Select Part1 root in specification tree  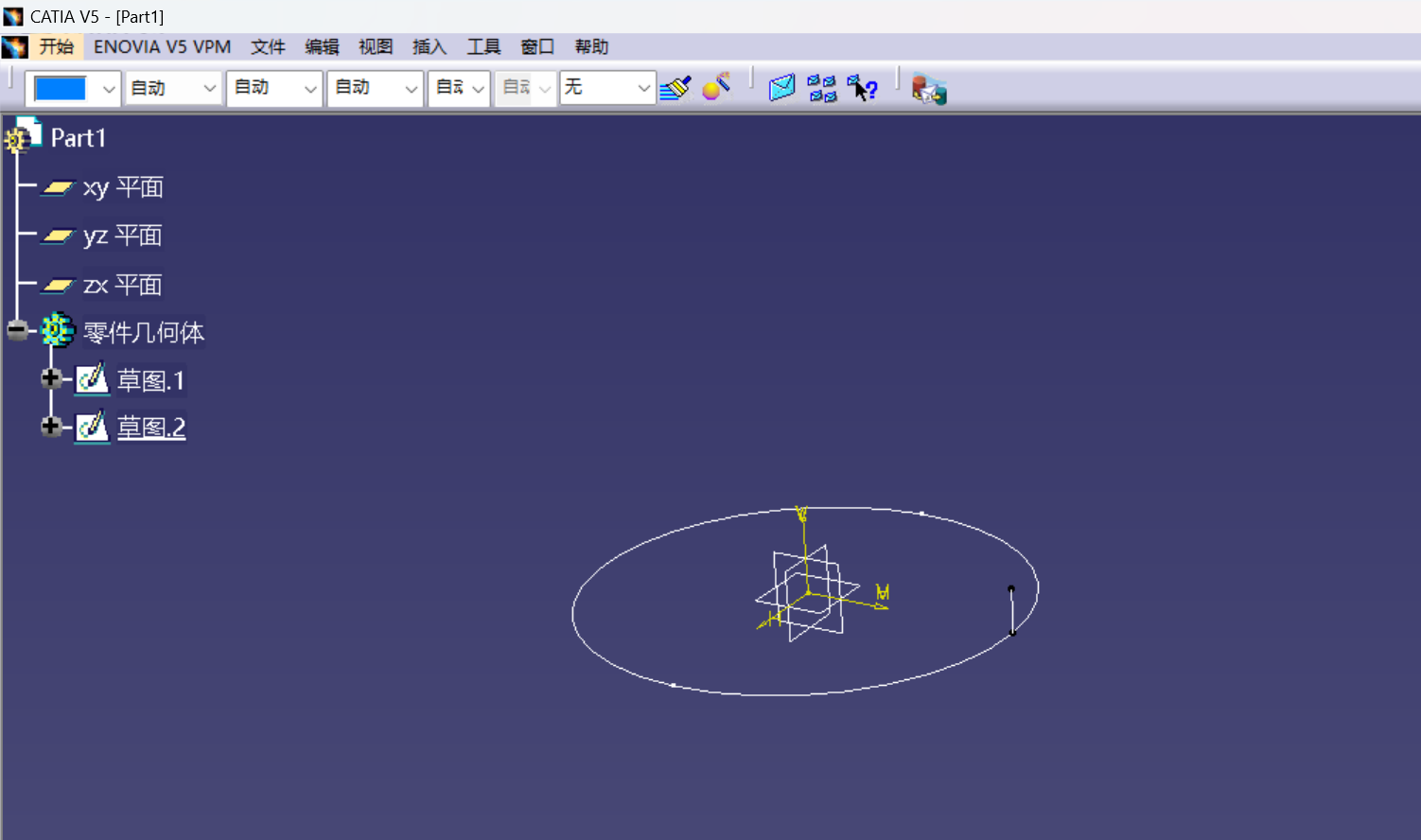tap(79, 138)
